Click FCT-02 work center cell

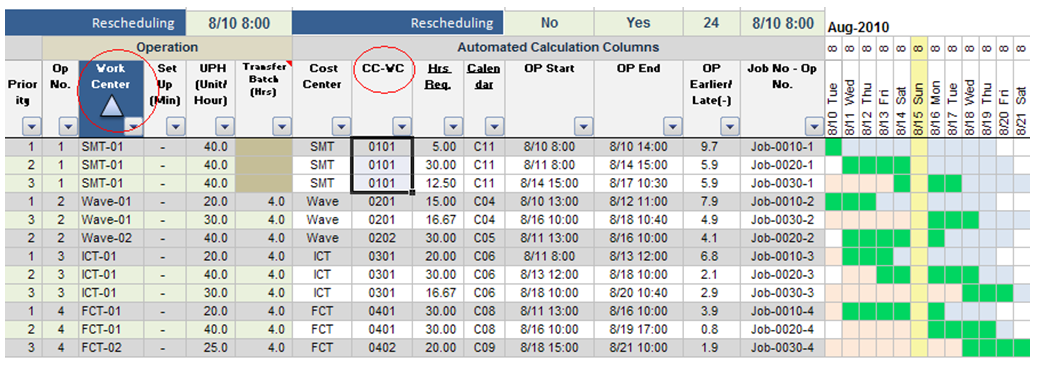111,347
